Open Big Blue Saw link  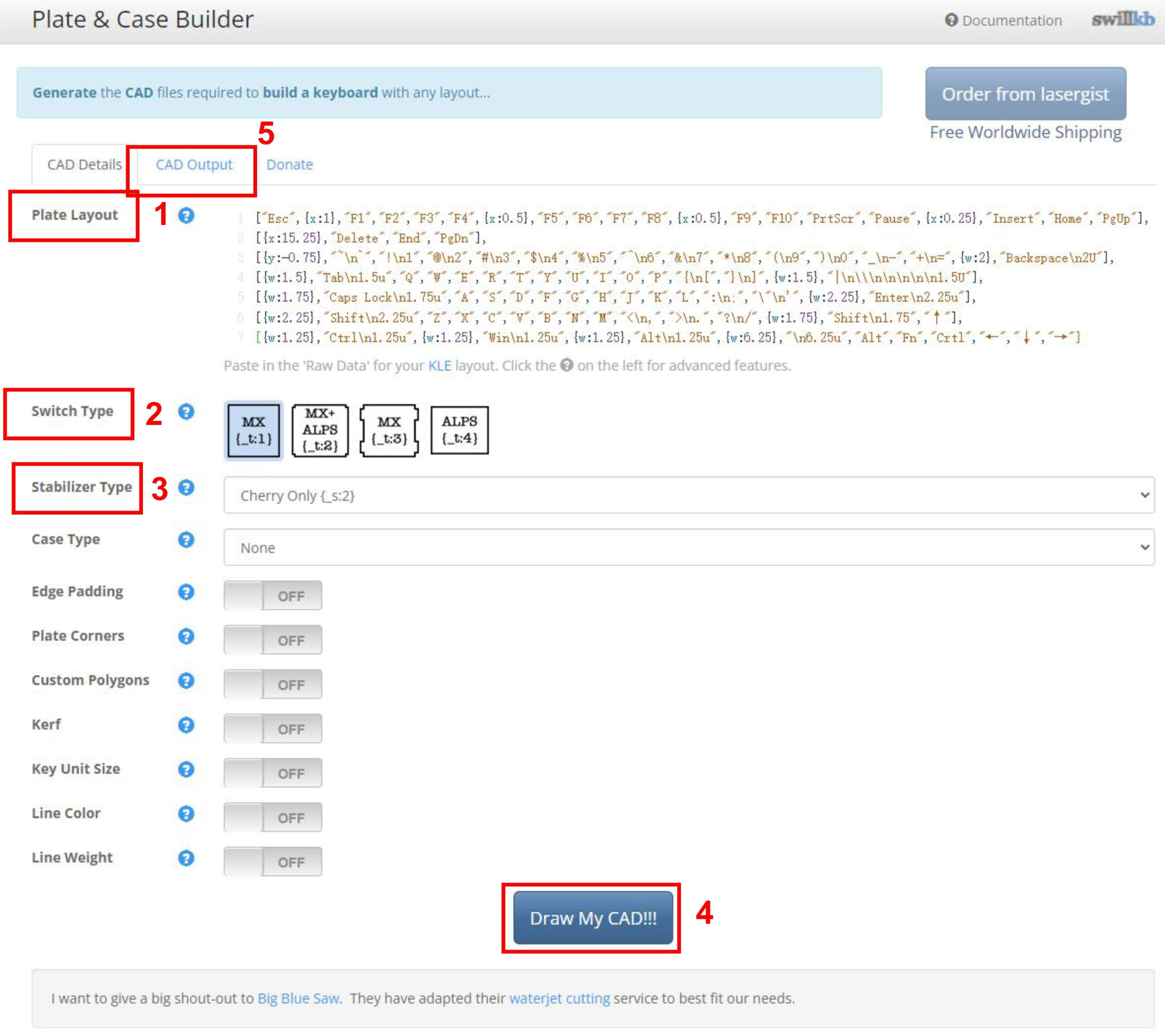(x=299, y=998)
